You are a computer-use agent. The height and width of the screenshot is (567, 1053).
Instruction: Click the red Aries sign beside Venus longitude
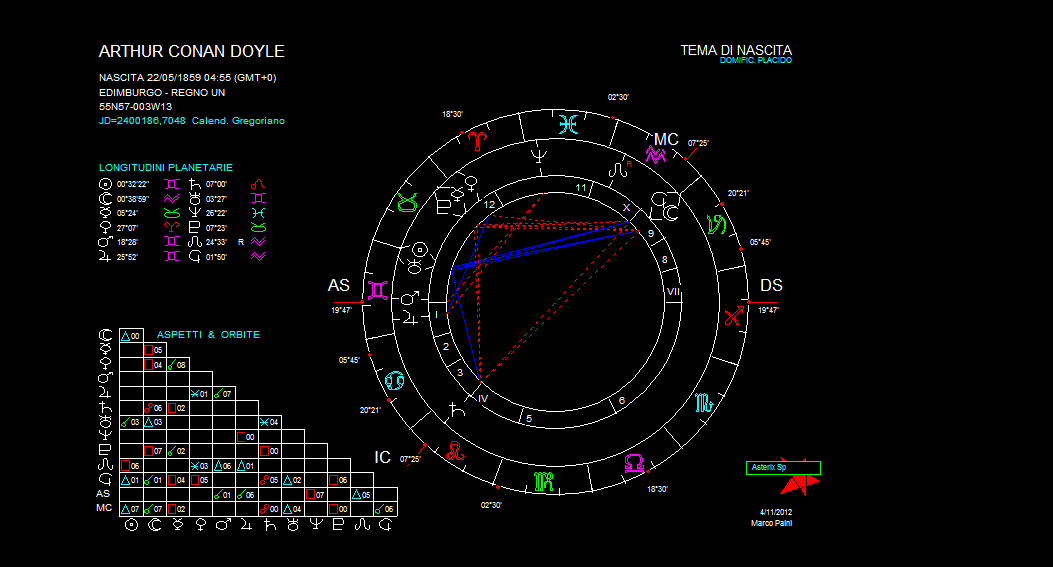tap(172, 227)
